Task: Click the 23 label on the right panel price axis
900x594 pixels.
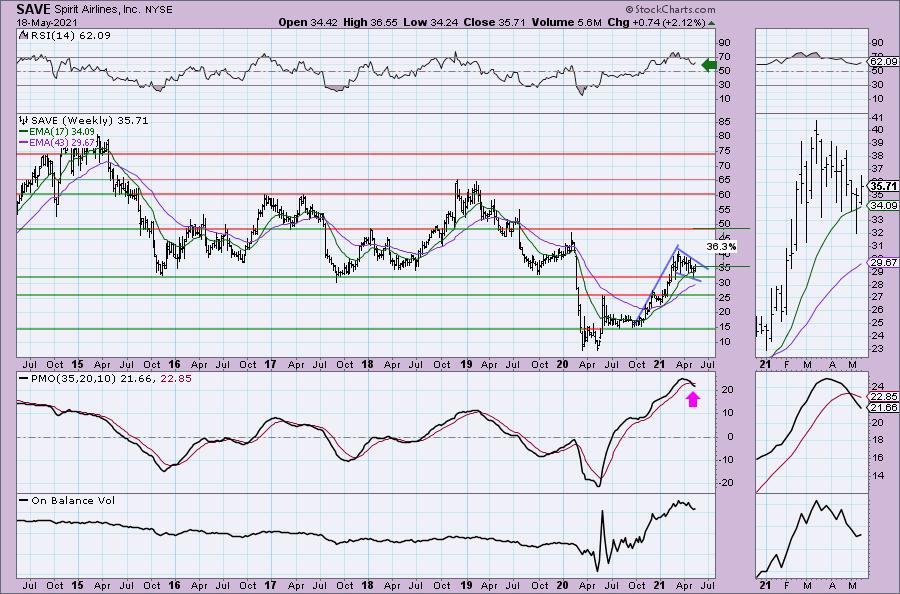Action: pyautogui.click(x=877, y=348)
